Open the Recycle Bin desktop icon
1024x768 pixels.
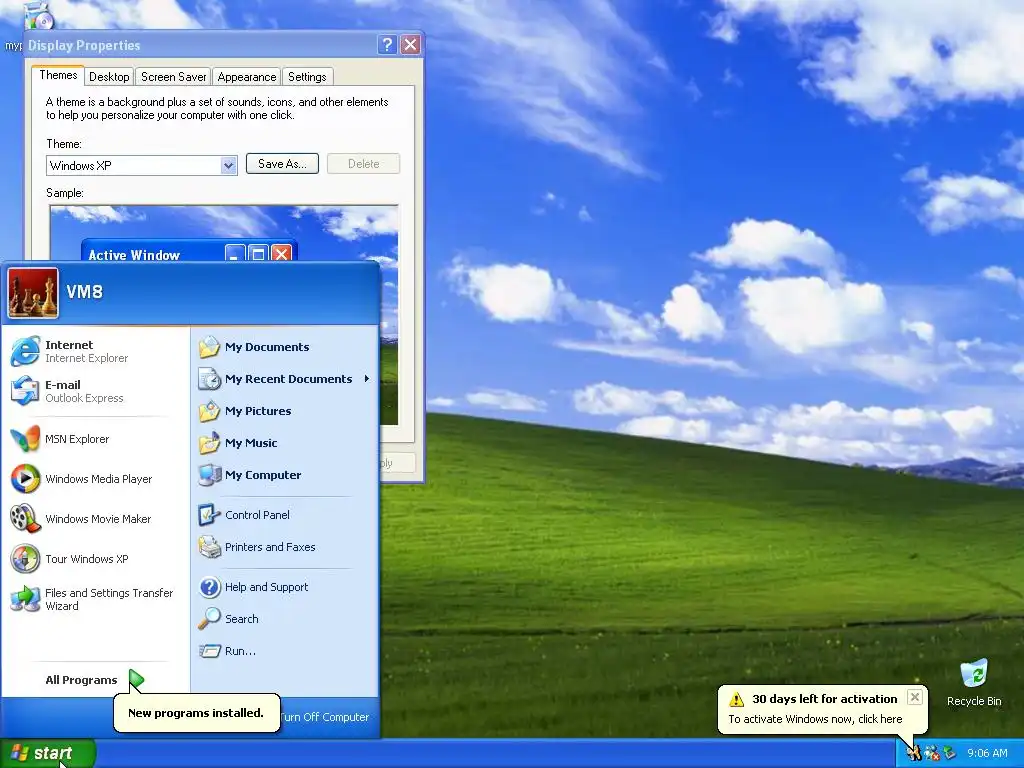click(x=974, y=682)
